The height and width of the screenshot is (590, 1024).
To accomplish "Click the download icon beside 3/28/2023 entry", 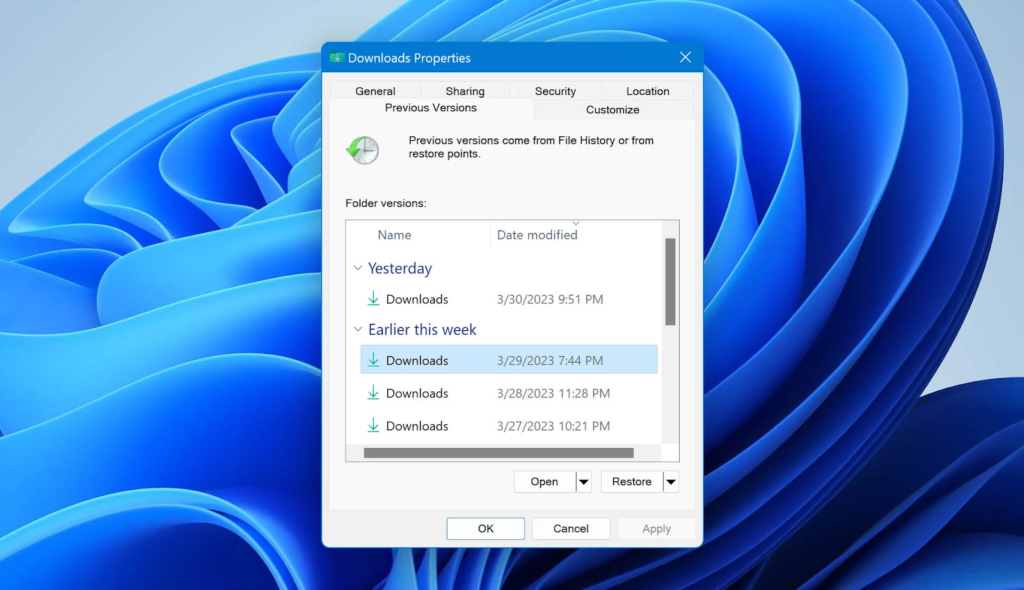I will pyautogui.click(x=373, y=393).
